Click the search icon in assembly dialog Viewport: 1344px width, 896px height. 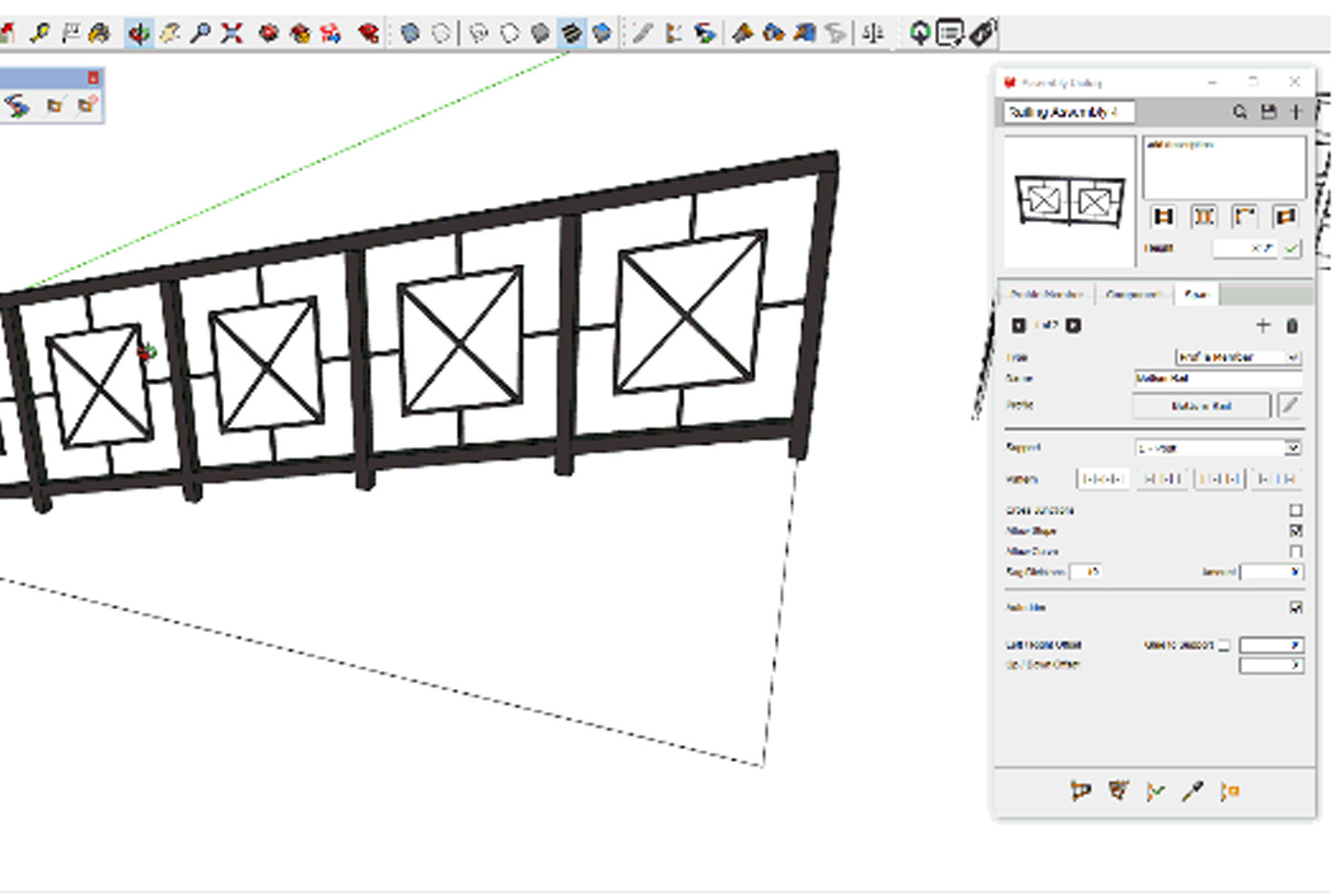(1239, 112)
